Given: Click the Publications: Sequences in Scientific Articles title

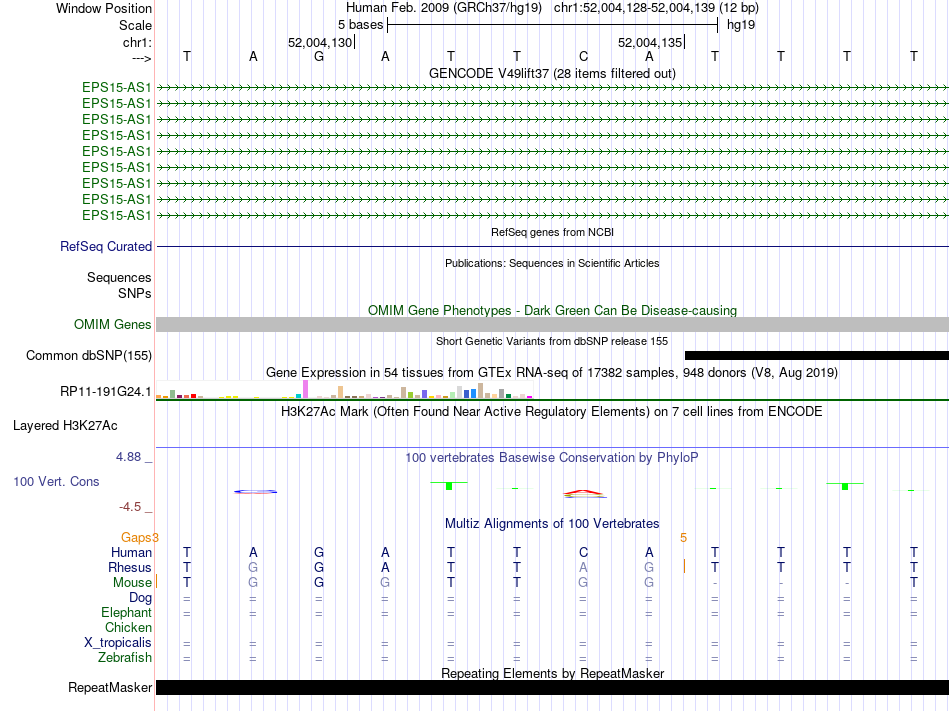Looking at the screenshot, I should pyautogui.click(x=552, y=263).
